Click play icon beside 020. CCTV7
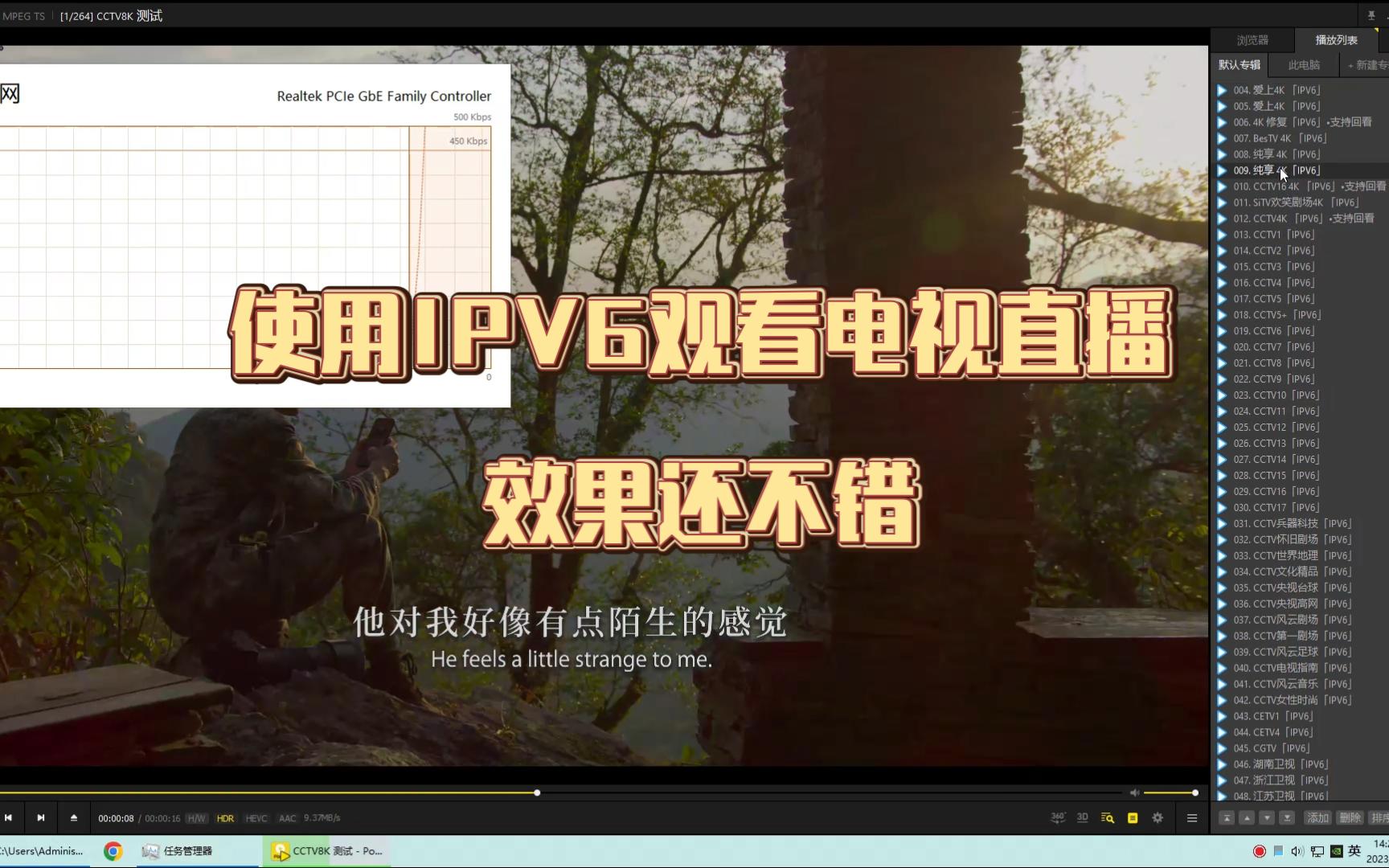The image size is (1389, 868). pyautogui.click(x=1222, y=347)
